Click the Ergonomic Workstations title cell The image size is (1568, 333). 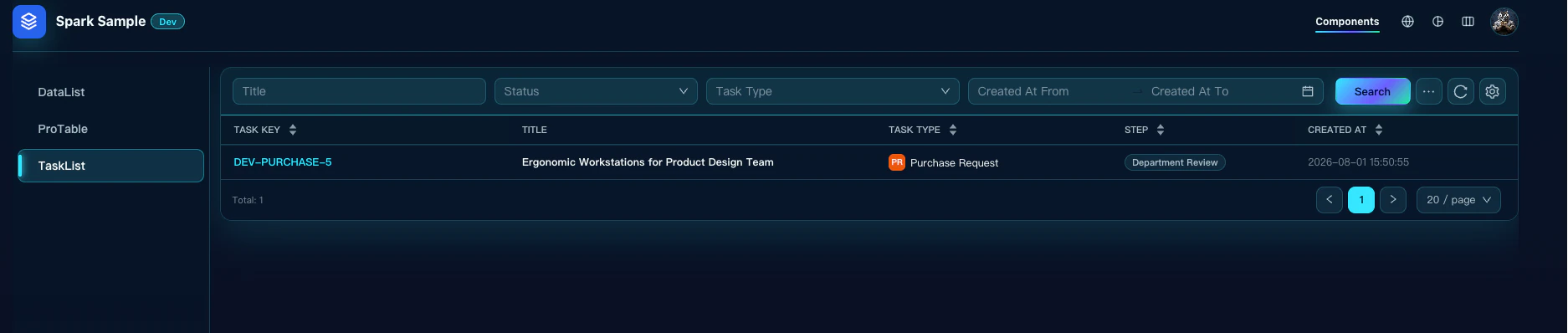648,162
